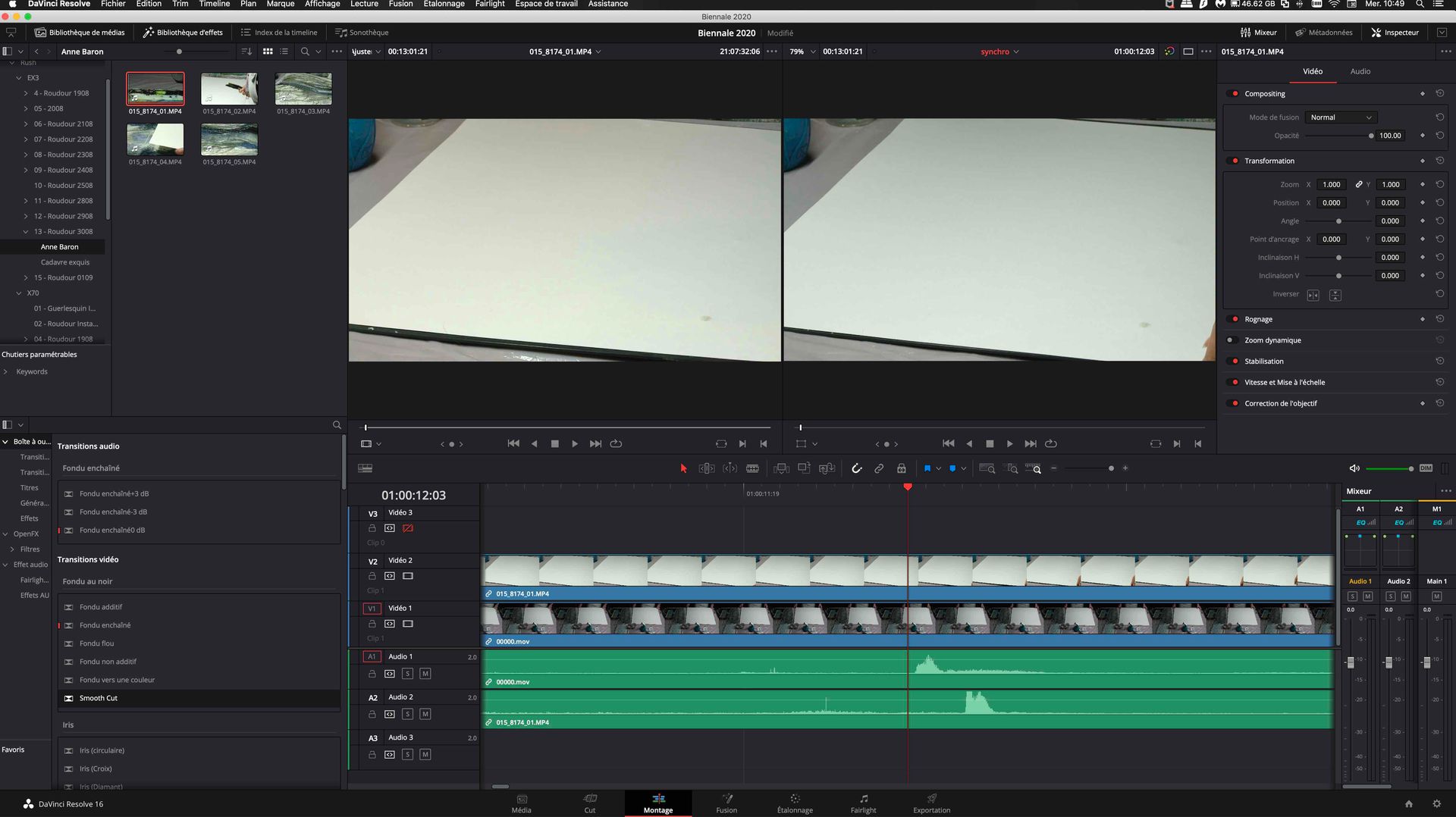Add a blue flag to the clip
Image resolution: width=1456 pixels, height=817 pixels.
(x=927, y=468)
